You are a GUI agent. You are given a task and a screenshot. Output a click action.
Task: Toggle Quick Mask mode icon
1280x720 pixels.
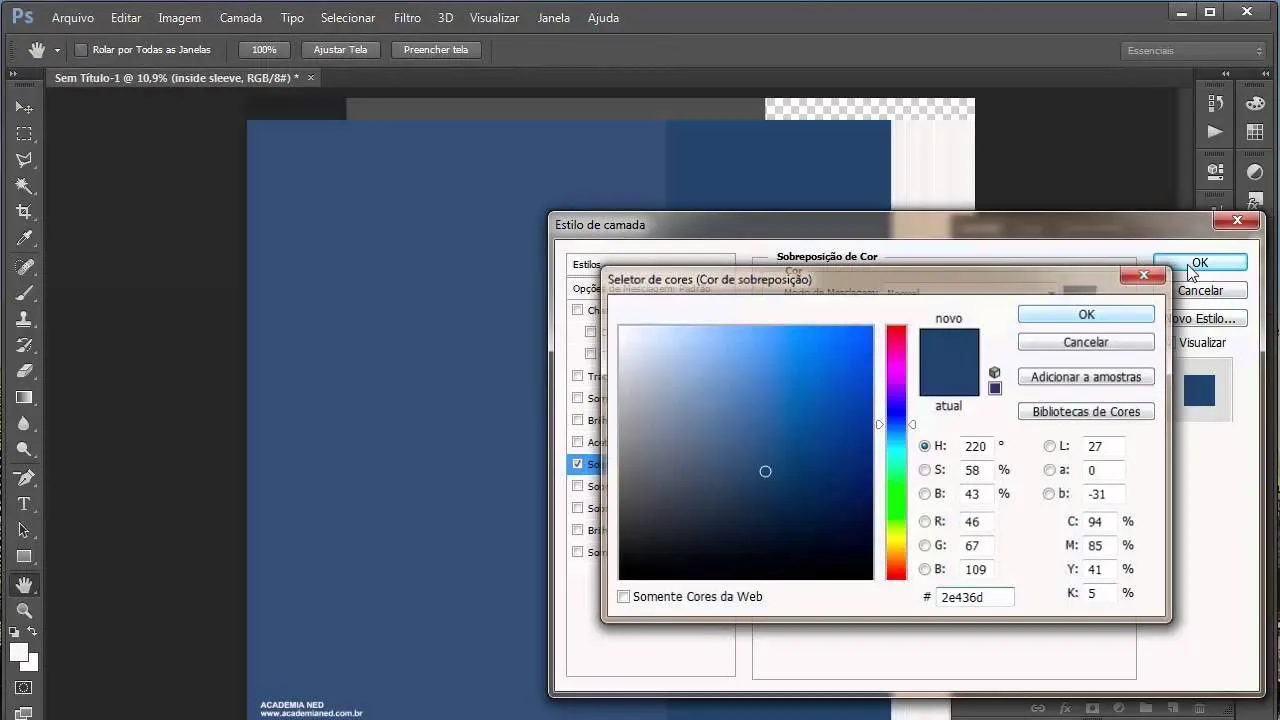coord(24,688)
